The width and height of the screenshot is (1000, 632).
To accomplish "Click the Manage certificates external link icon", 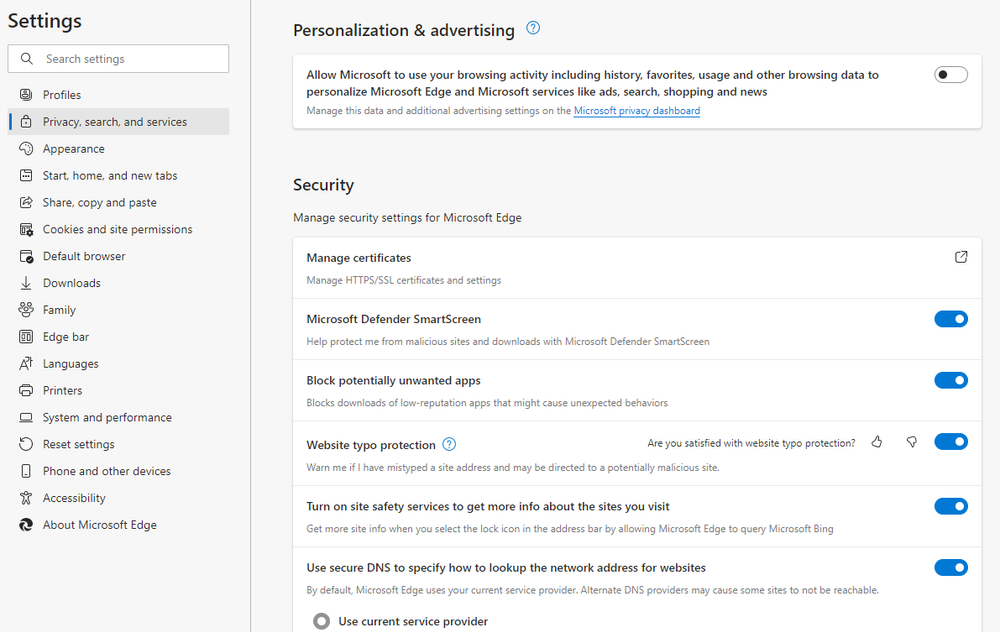I will point(963,257).
